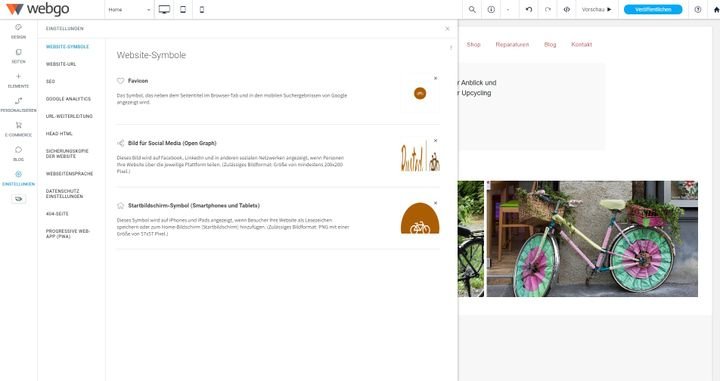The image size is (720, 381).
Task: Select the Progressive Web-App (PWA) tab
Action: [68, 234]
